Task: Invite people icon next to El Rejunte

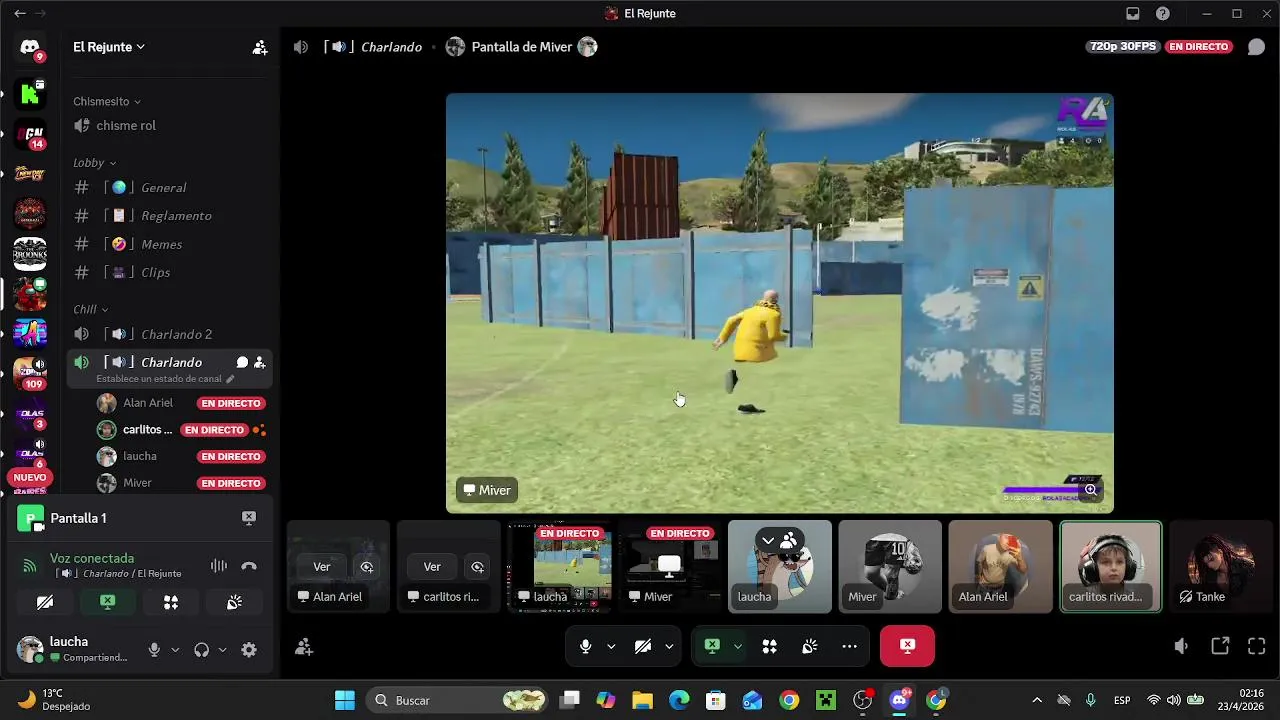Action: point(260,47)
